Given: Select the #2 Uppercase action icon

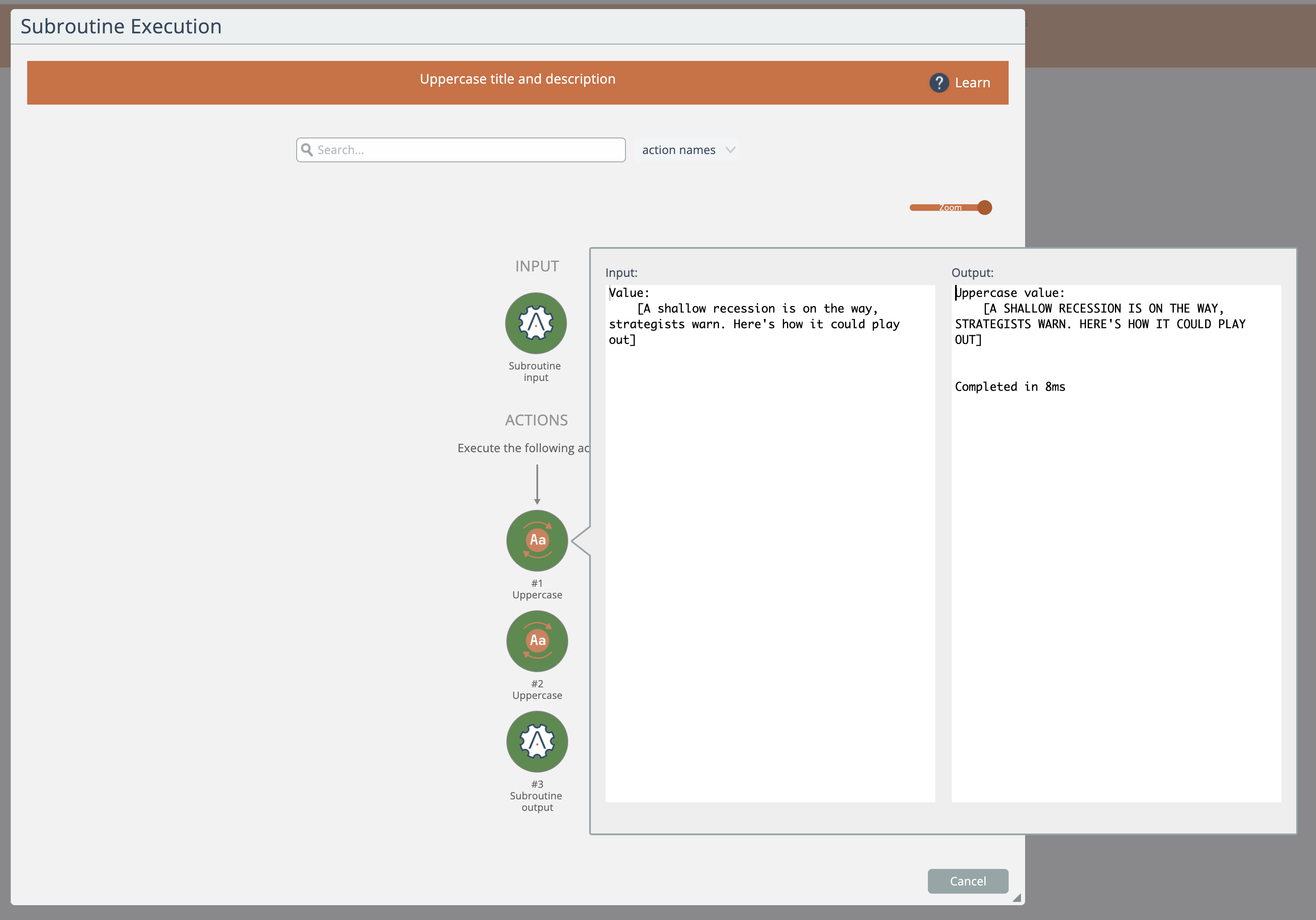Looking at the screenshot, I should click(x=536, y=641).
